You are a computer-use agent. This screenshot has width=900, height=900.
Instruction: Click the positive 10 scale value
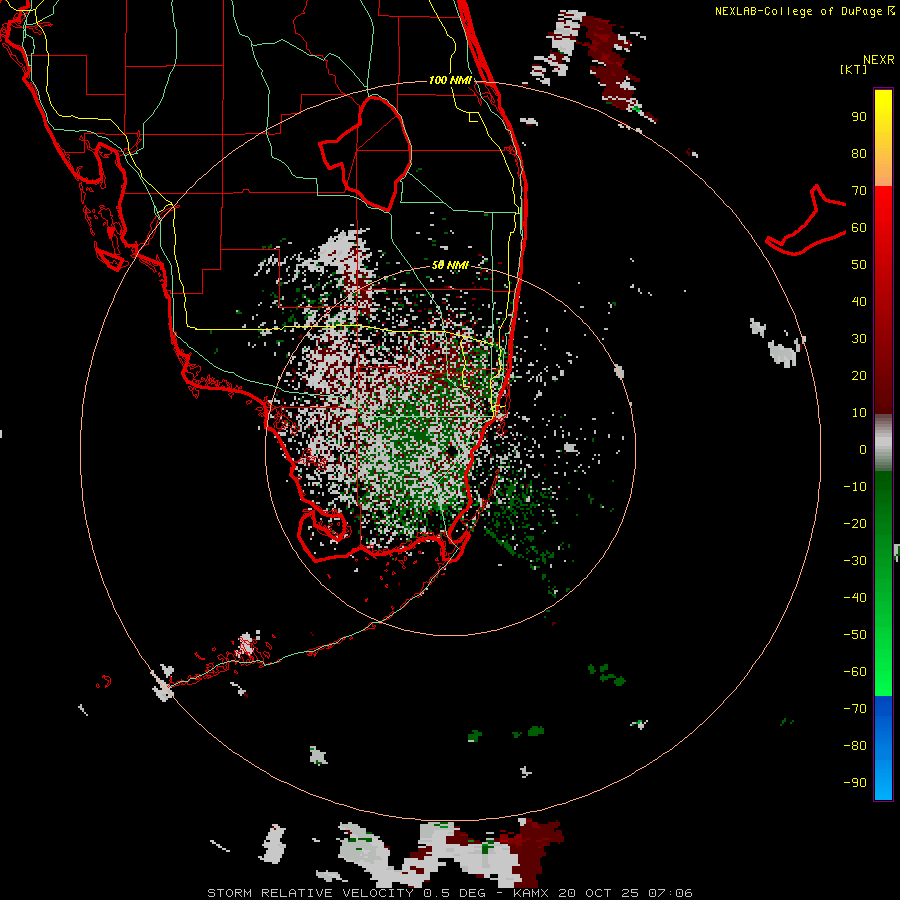(859, 413)
